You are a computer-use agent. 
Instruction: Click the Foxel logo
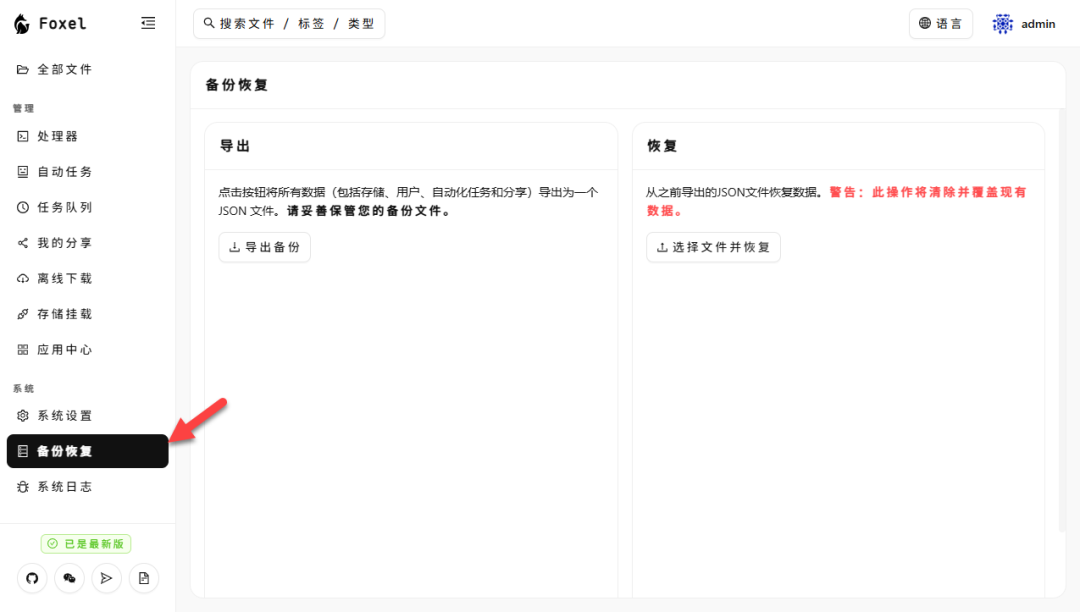click(x=50, y=22)
